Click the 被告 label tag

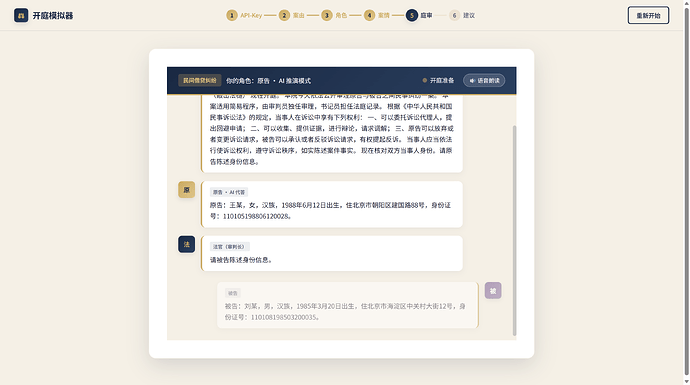tap(233, 293)
